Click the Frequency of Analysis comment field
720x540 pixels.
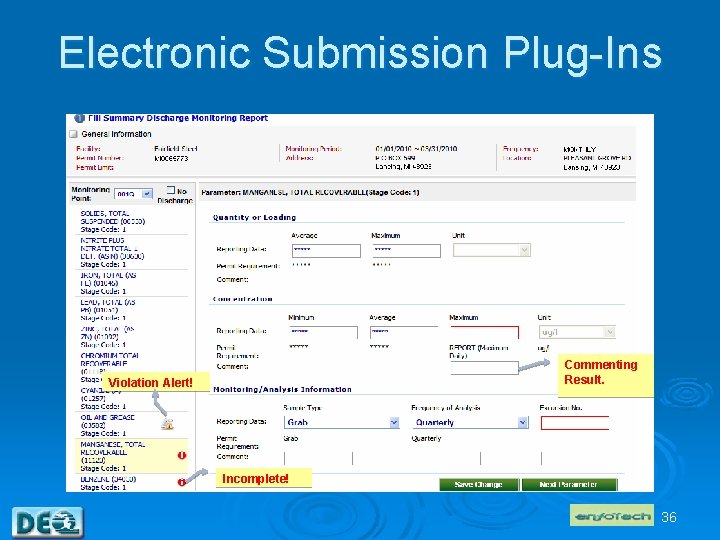pos(447,458)
